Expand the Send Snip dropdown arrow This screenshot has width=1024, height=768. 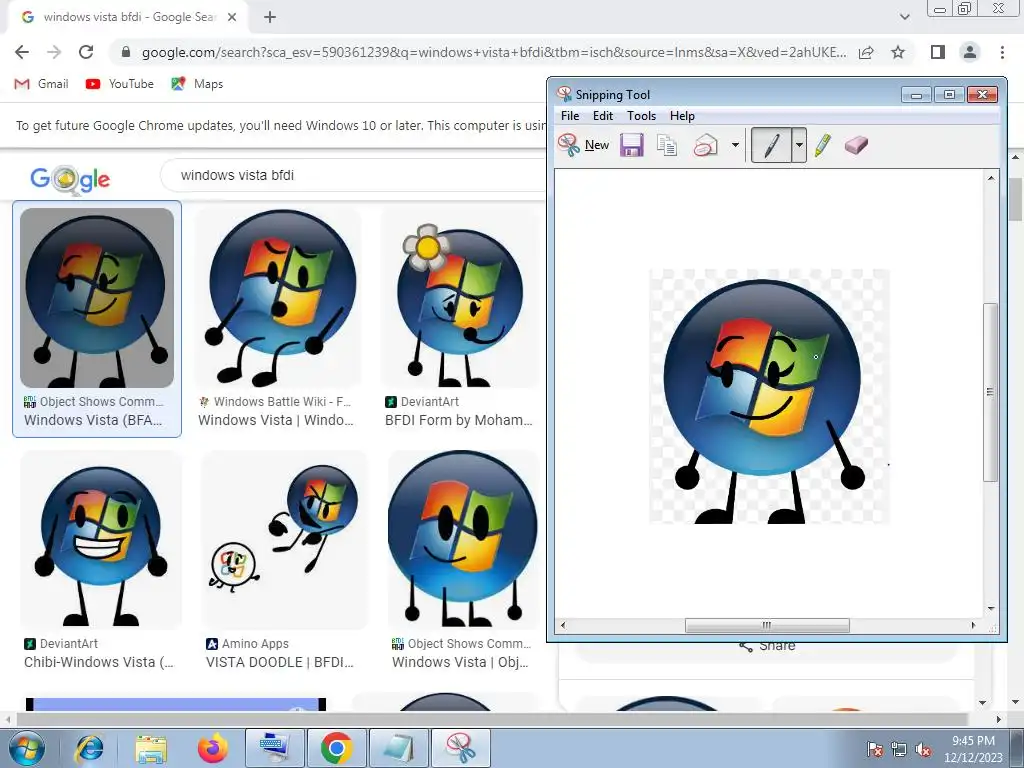735,145
